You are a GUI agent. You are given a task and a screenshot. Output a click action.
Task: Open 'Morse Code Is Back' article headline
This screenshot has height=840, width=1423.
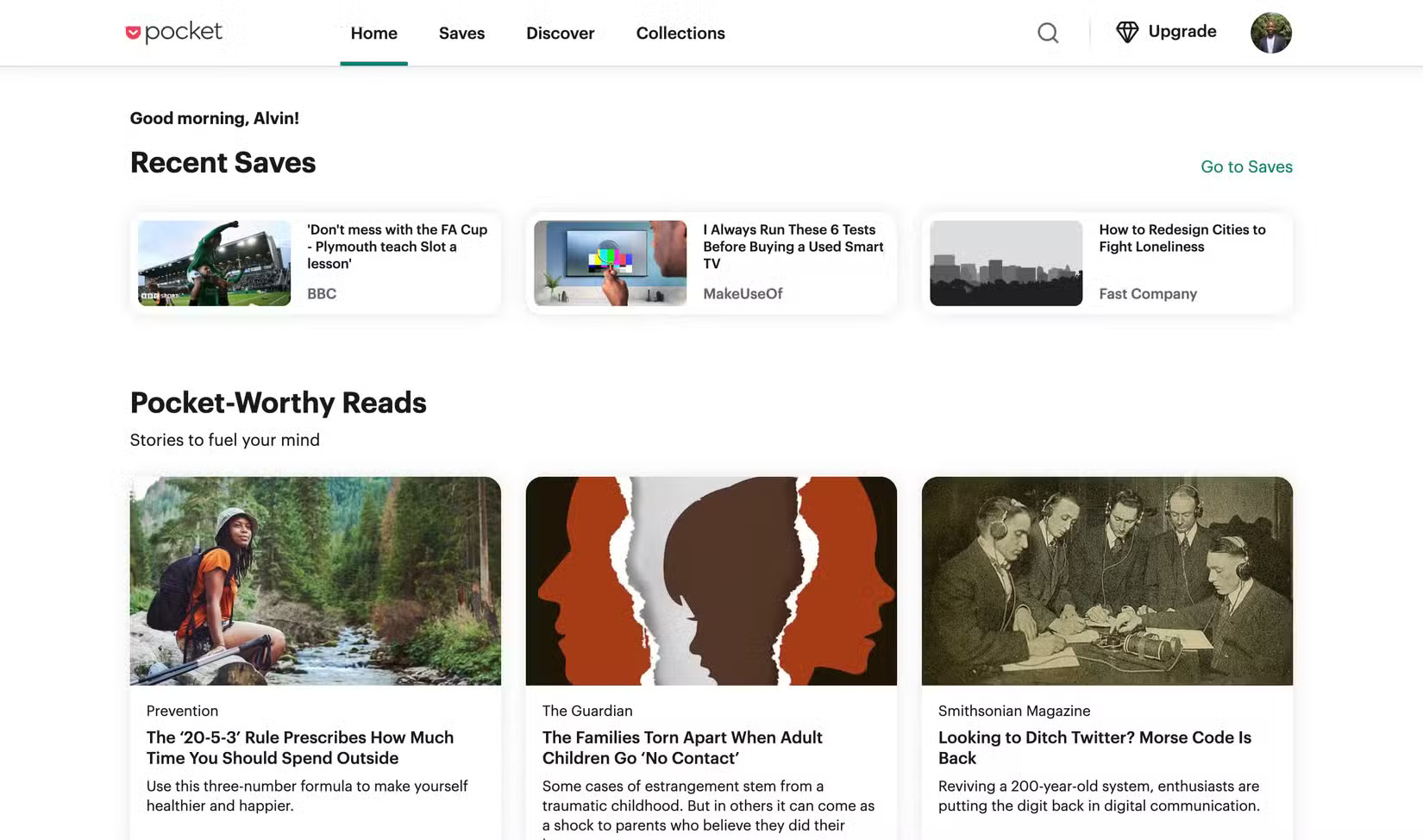[x=1094, y=748]
